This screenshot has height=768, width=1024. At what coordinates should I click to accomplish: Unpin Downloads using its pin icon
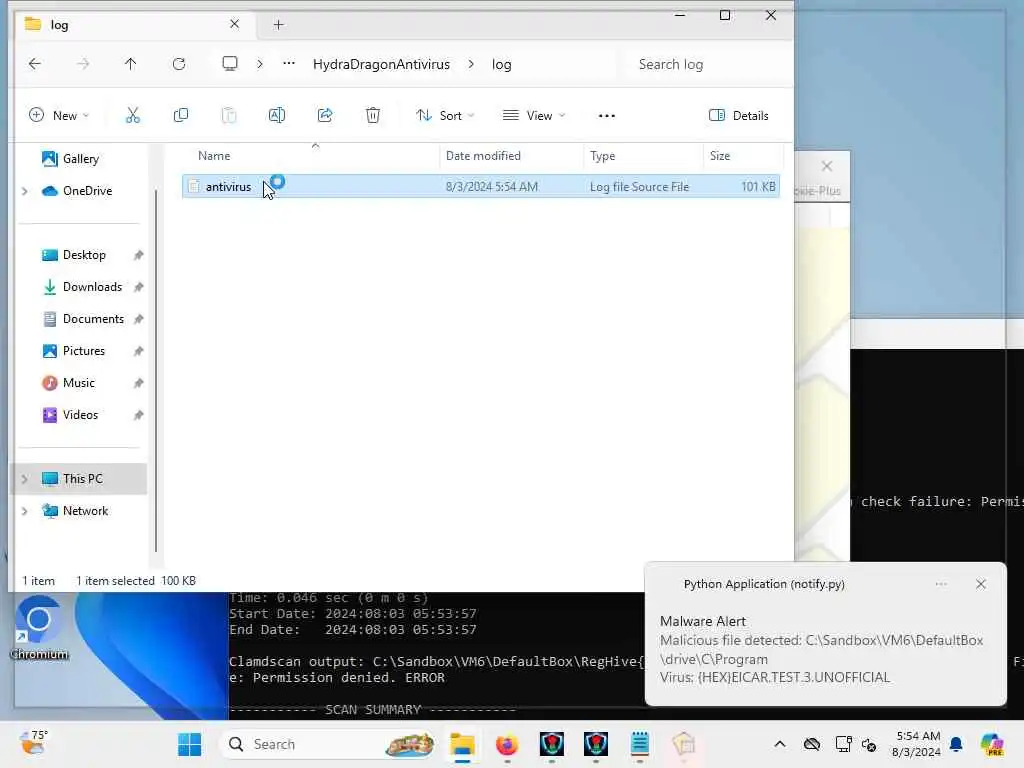pos(138,287)
